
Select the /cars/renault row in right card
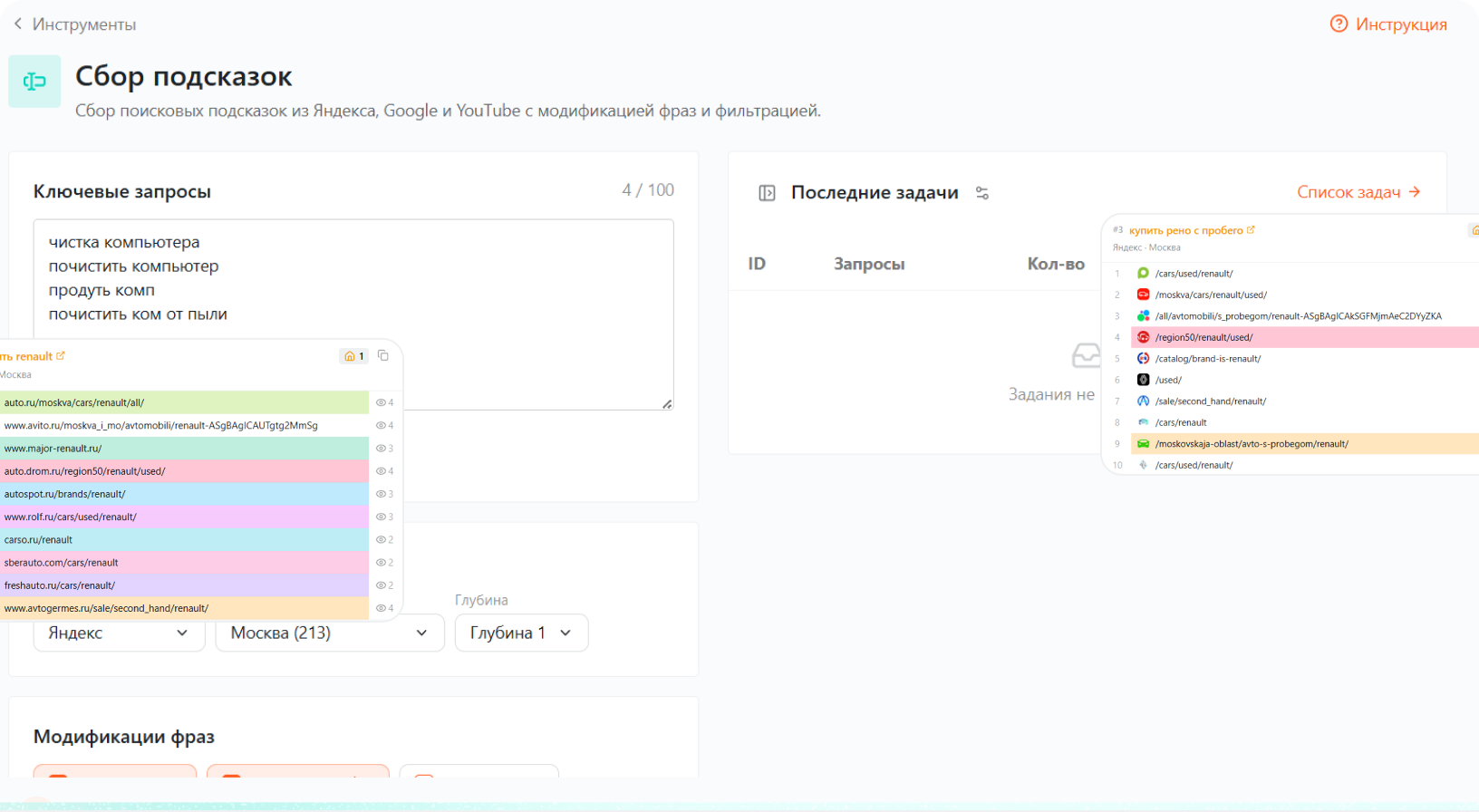pyautogui.click(x=1305, y=422)
